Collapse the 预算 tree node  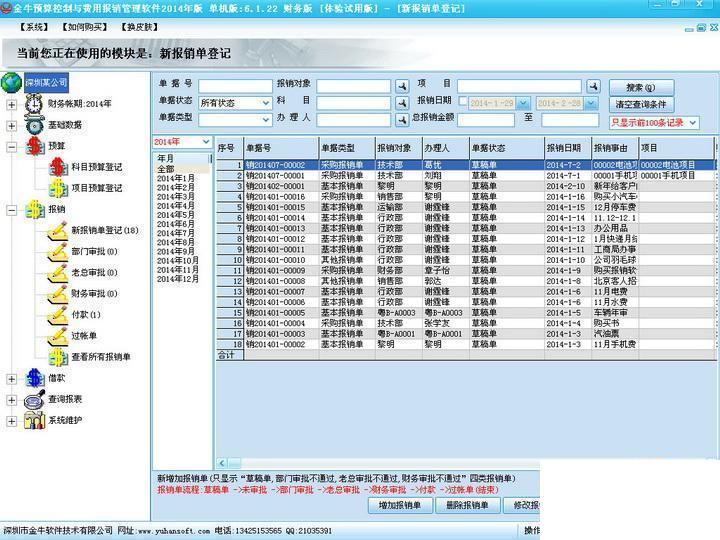point(11,147)
